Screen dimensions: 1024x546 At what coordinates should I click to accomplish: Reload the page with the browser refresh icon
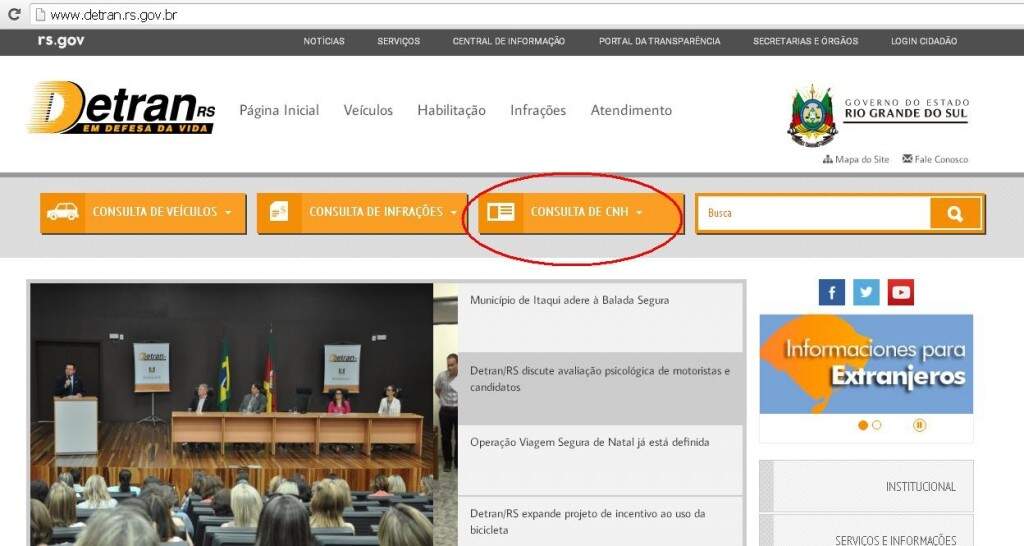14,15
